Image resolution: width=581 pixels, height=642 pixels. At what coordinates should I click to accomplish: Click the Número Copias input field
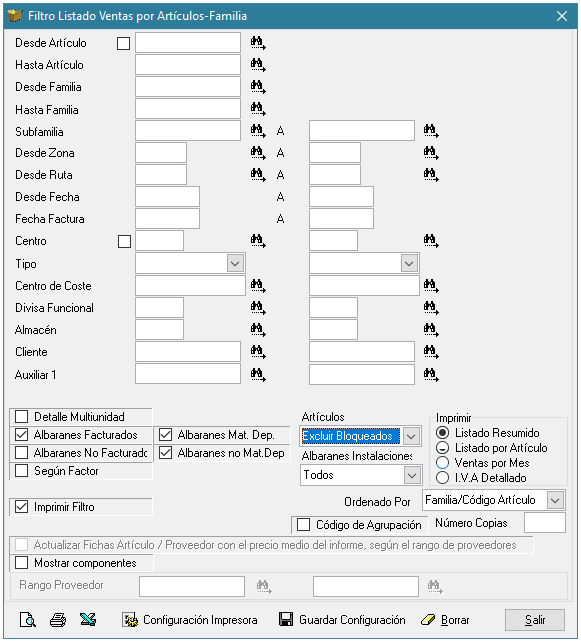click(545, 523)
